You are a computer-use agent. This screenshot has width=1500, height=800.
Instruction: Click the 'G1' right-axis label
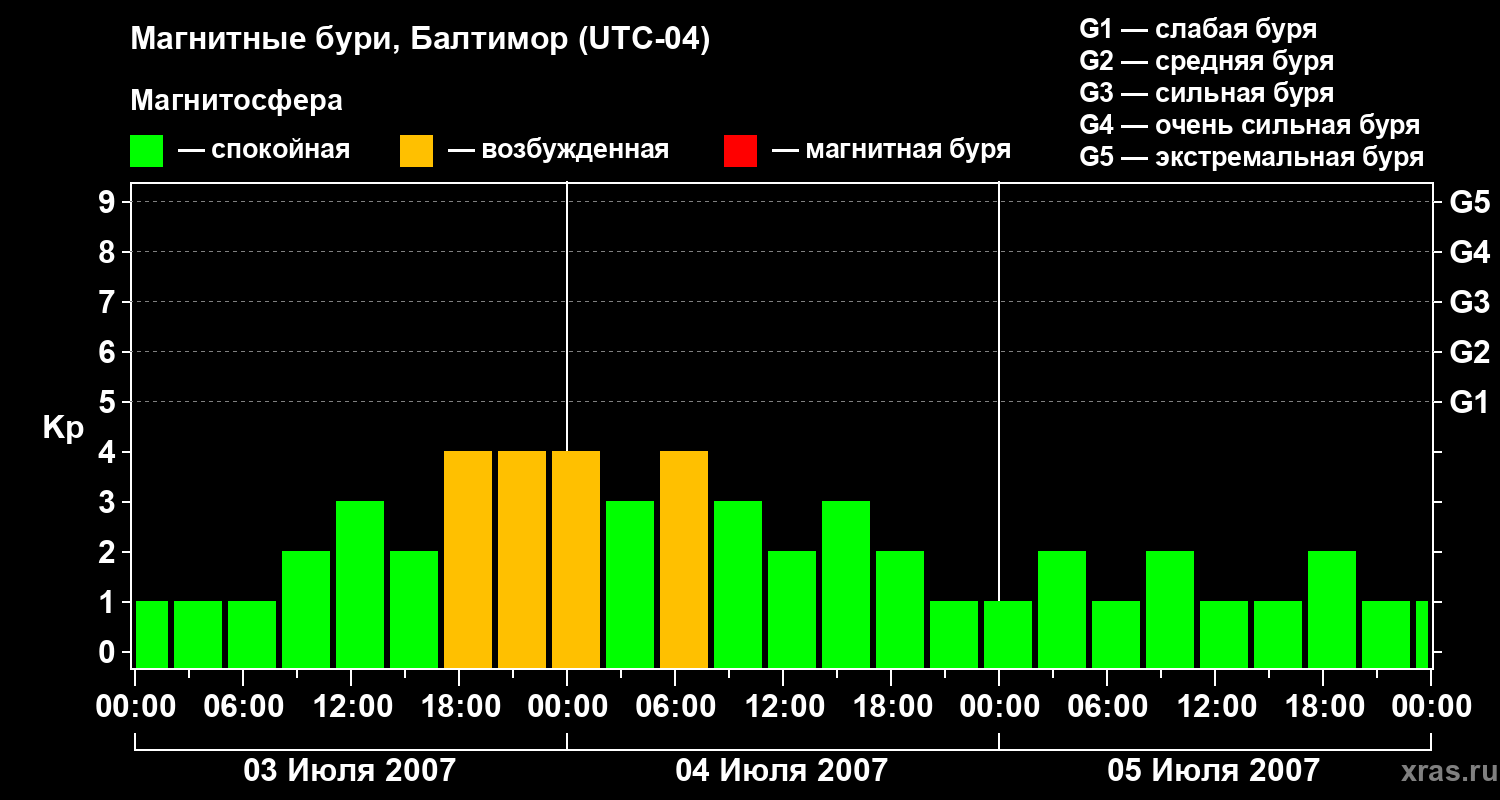(x=1470, y=402)
